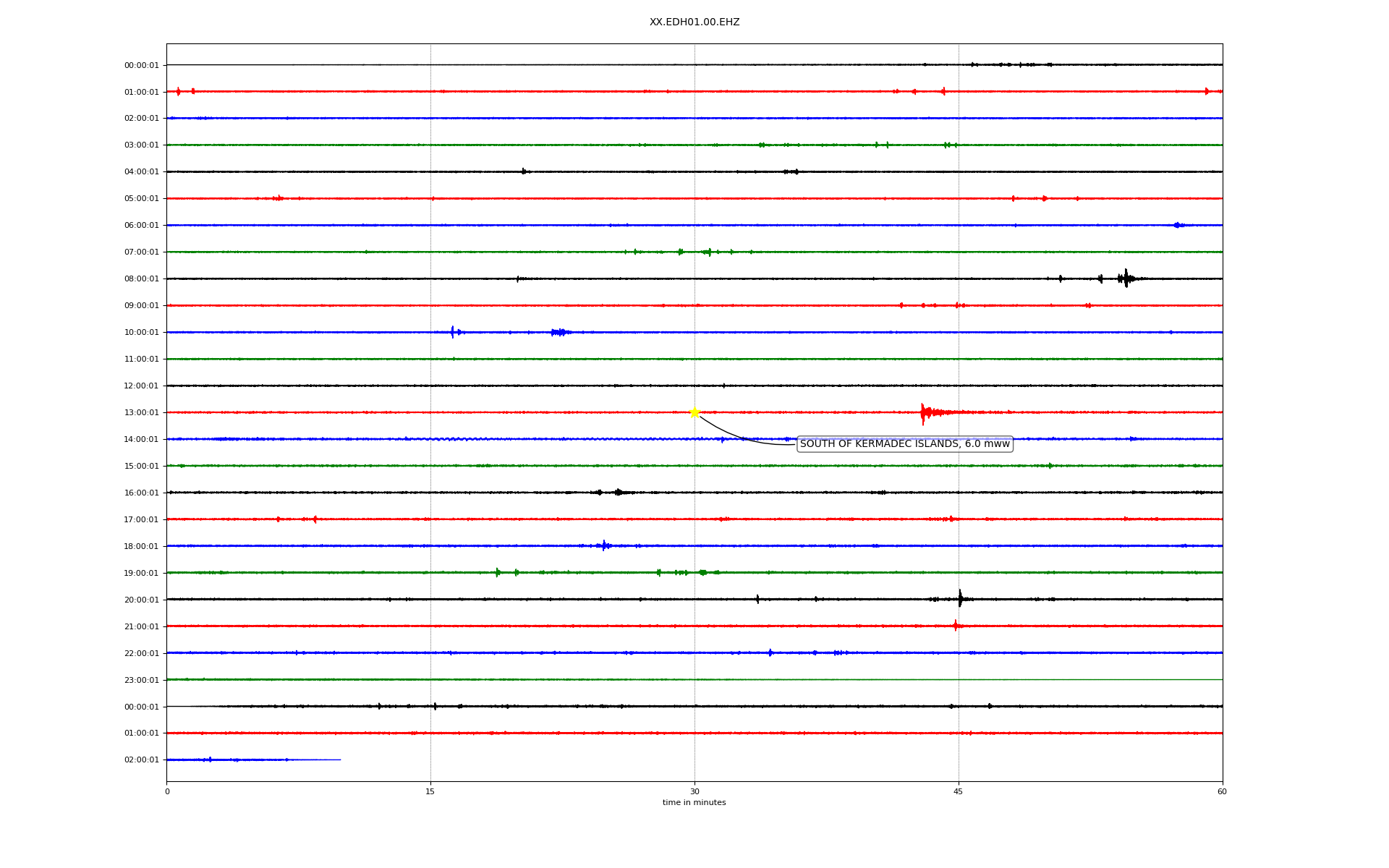Click the x-axis tick label 30
This screenshot has width=1389, height=868.
click(694, 792)
